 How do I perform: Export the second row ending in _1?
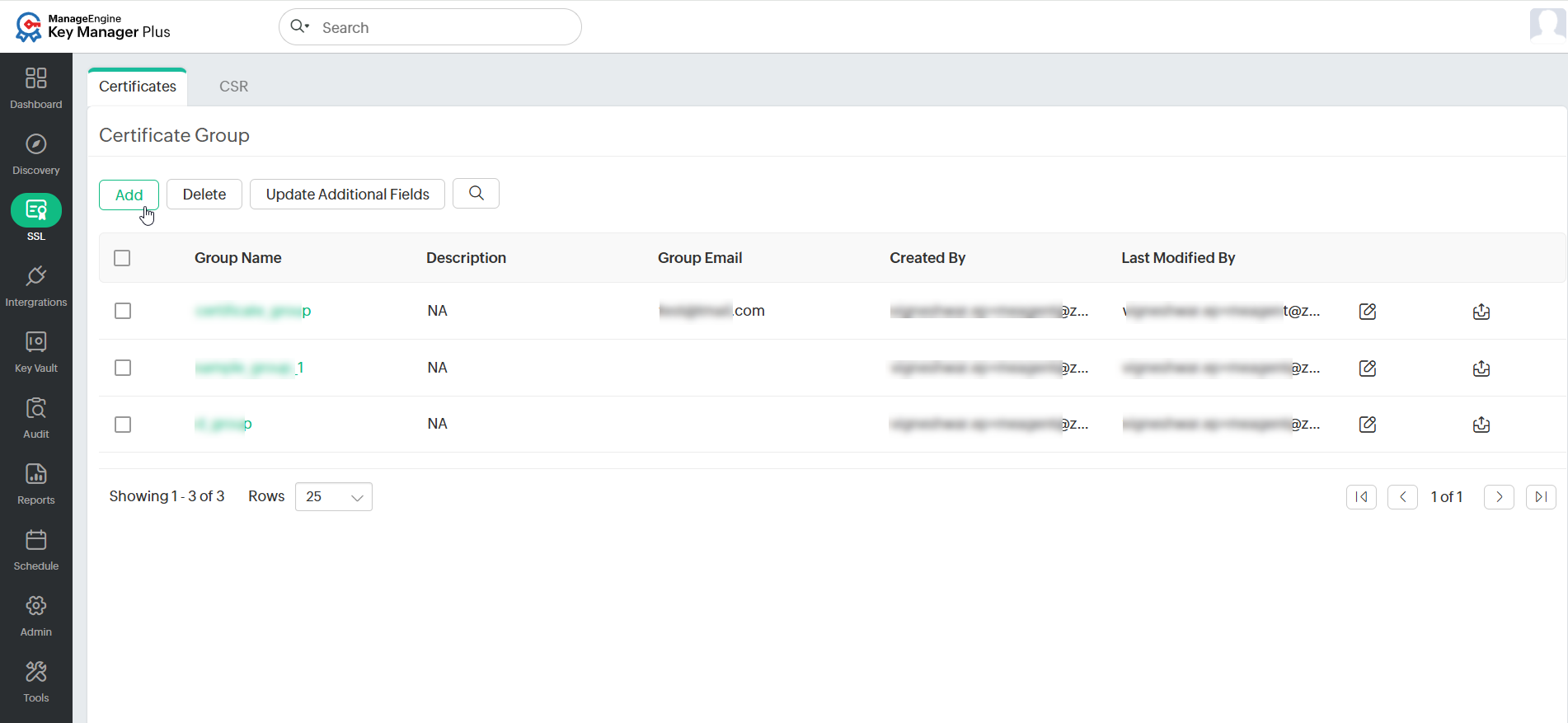click(x=1481, y=368)
